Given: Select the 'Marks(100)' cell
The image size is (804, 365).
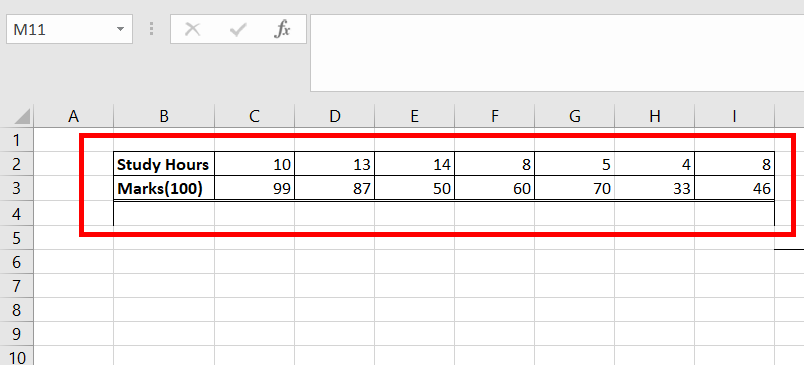Looking at the screenshot, I should 164,188.
